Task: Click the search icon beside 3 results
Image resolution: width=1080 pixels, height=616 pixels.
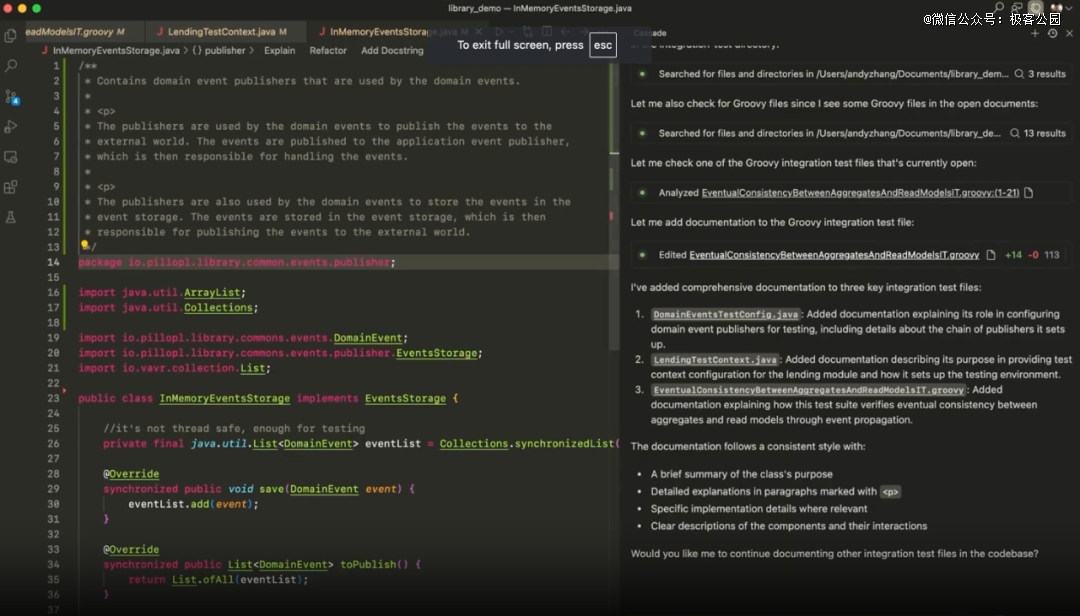Action: click(x=1019, y=74)
